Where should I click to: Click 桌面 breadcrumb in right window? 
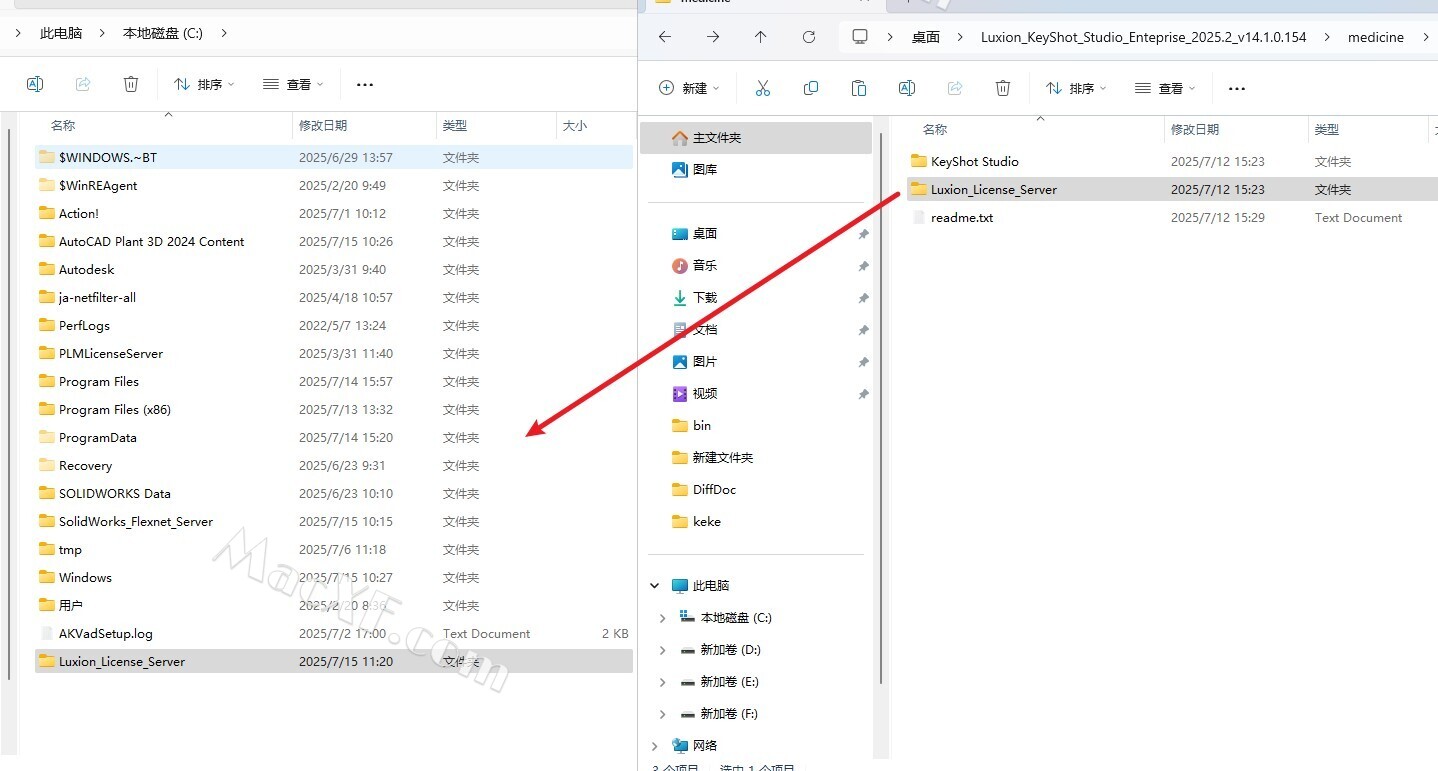click(x=926, y=37)
